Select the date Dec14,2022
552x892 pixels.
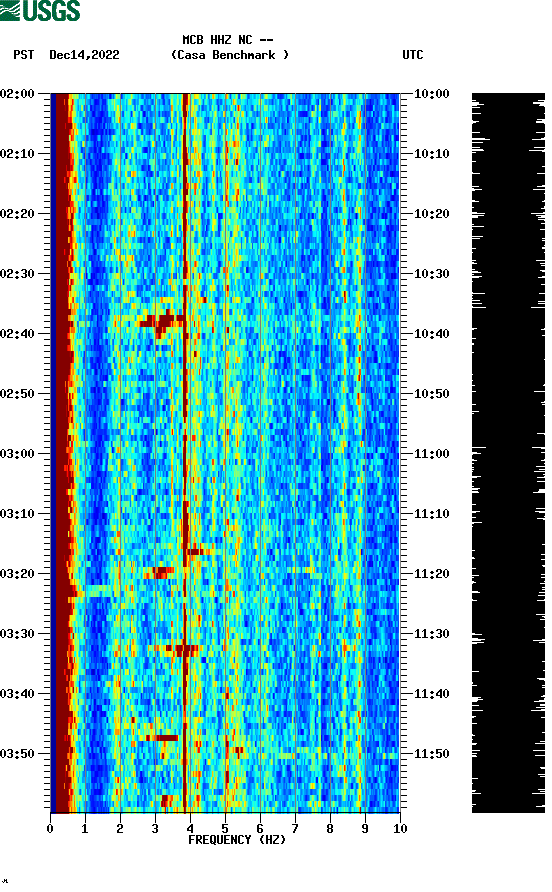coord(84,55)
